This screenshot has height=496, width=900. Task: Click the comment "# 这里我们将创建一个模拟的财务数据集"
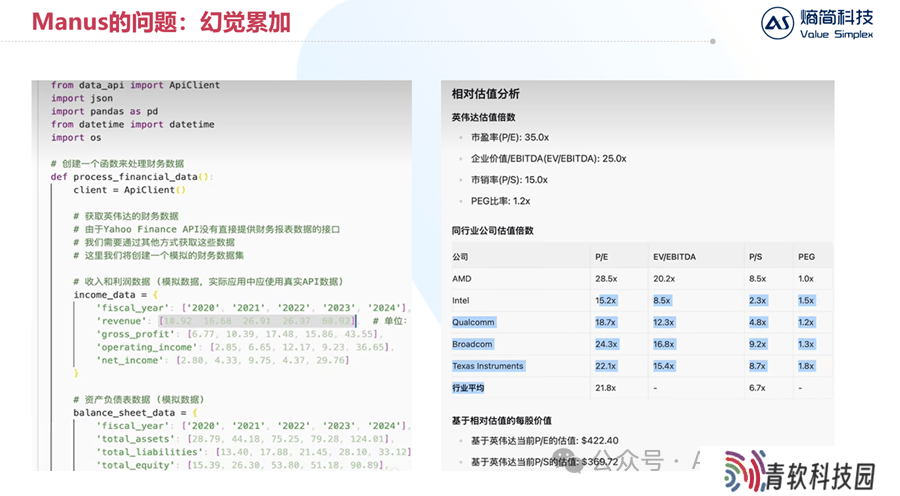point(158,255)
